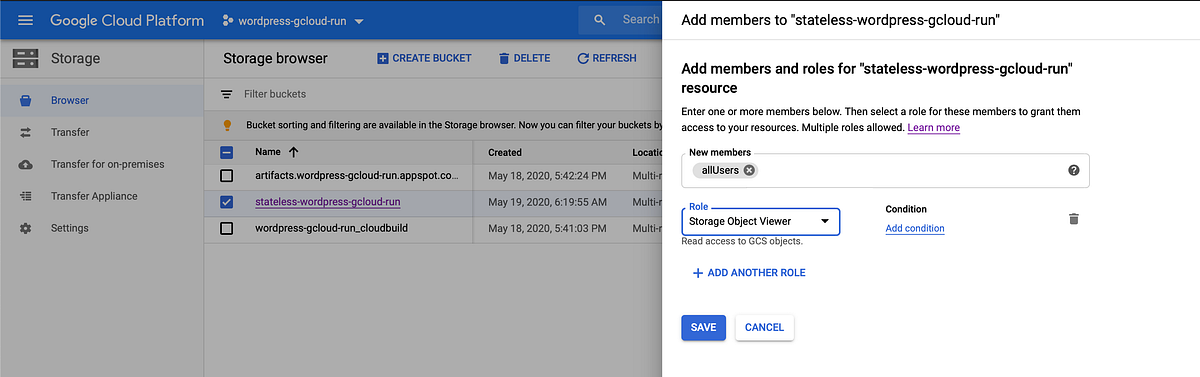Click the project selector hexagon icon
This screenshot has width=1200, height=377.
[227, 20]
